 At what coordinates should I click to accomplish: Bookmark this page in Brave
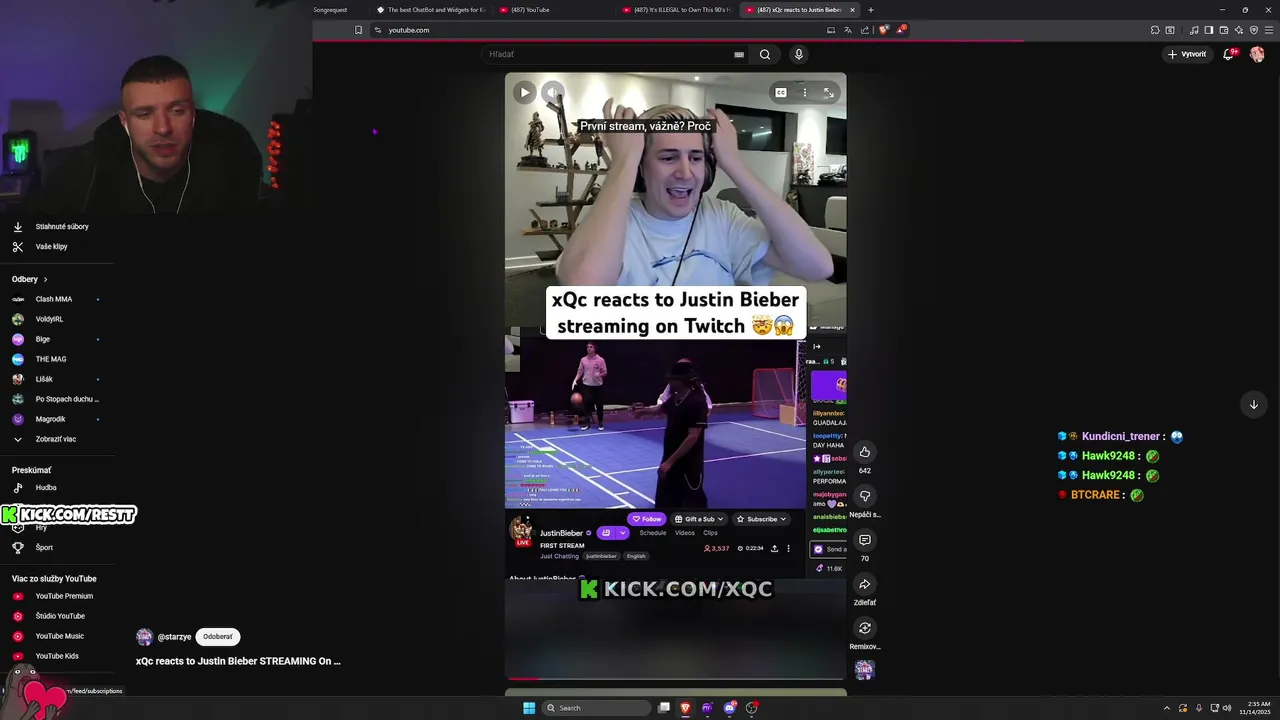(358, 30)
